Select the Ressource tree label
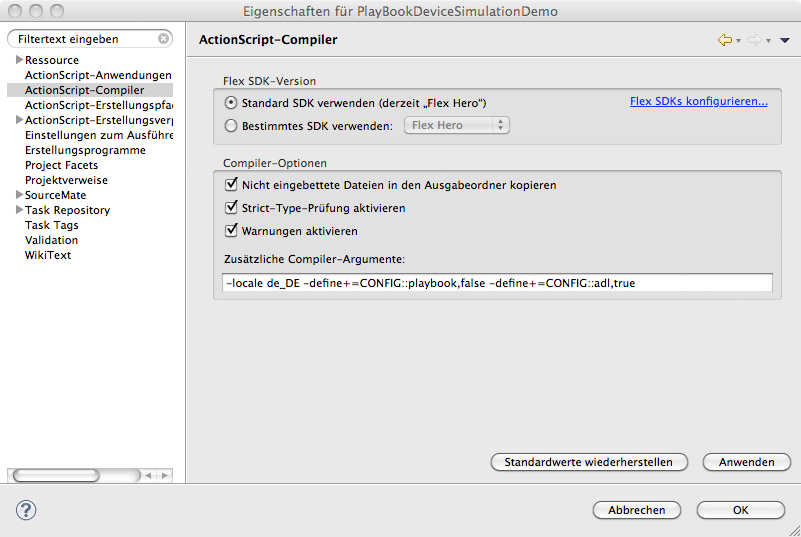 click(x=52, y=60)
